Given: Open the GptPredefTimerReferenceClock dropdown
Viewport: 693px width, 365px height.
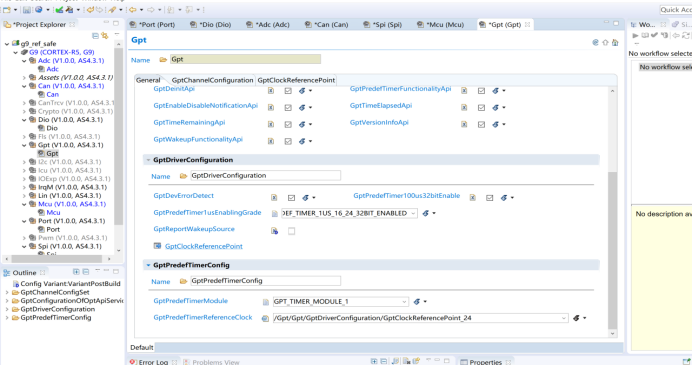Looking at the screenshot, I should coord(564,318).
